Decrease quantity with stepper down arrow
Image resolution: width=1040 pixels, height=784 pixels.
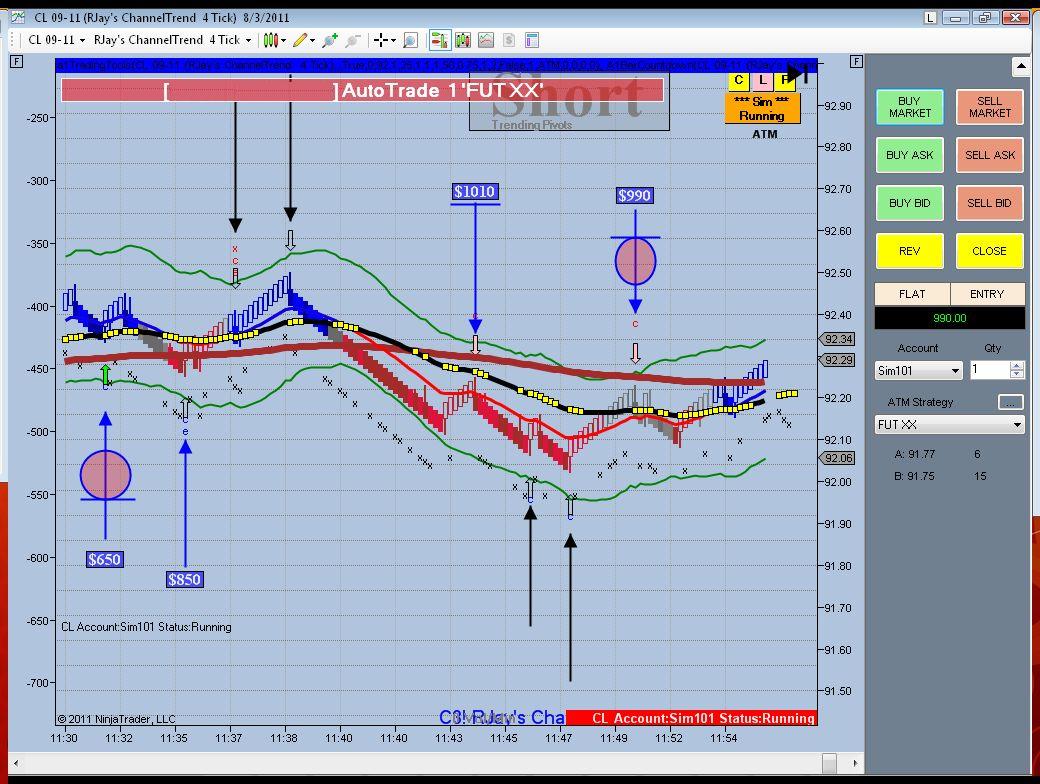1016,374
